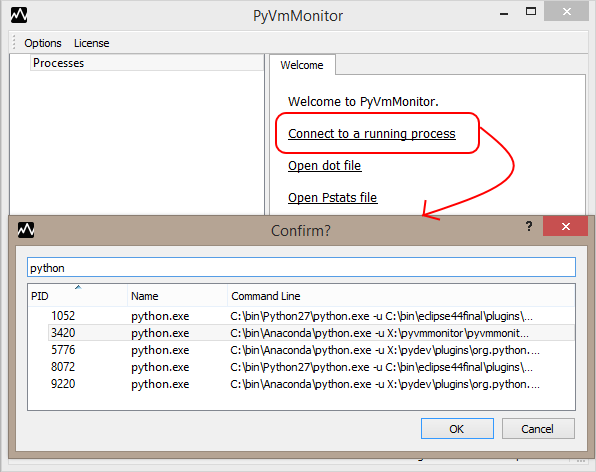Click the Cancel button
Viewport: 596px width, 472px height.
[537, 429]
